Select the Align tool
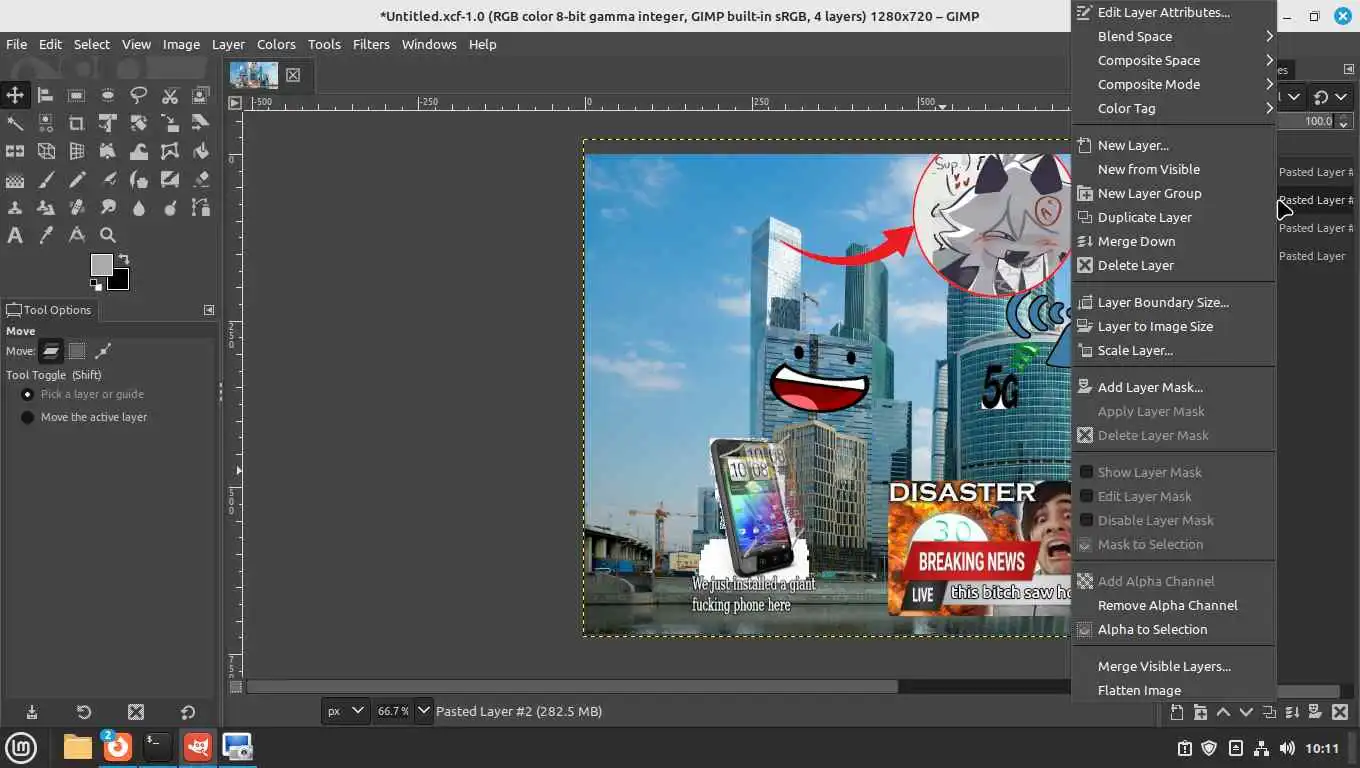This screenshot has height=768, width=1360. pos(46,96)
